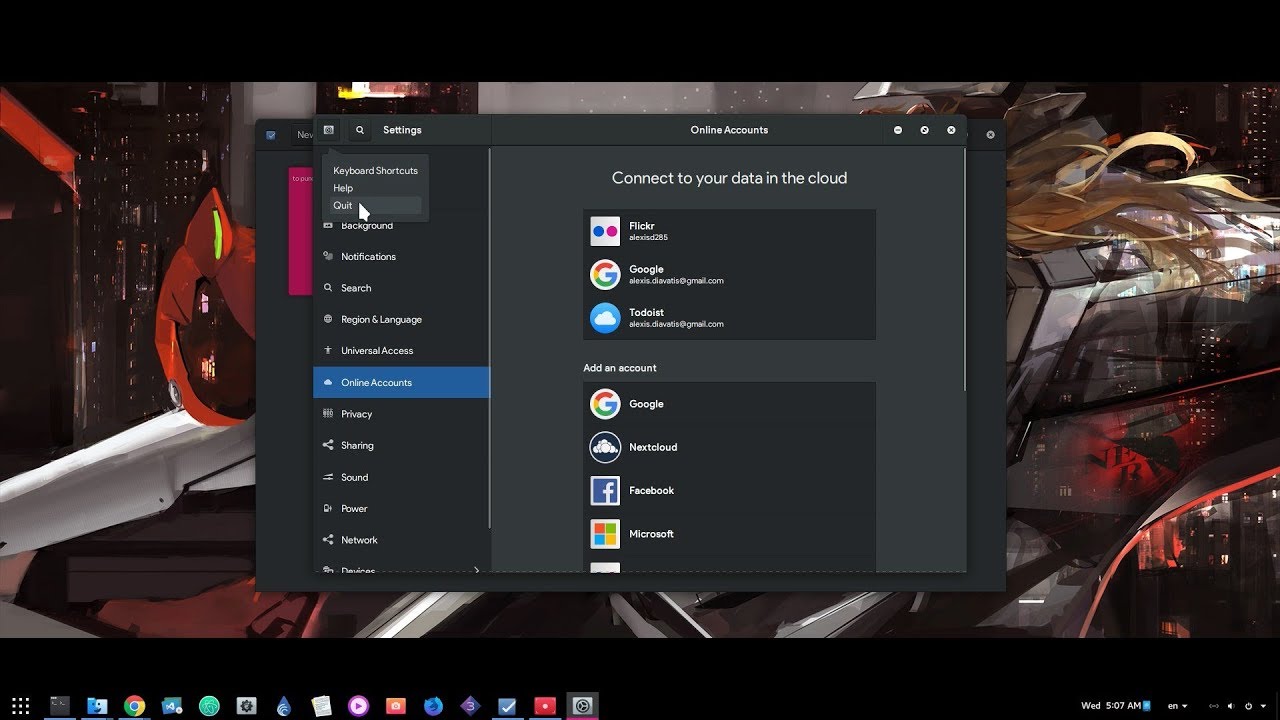Screen dimensions: 1280x720
Task: Open the Privacy settings panel
Action: pos(401,414)
